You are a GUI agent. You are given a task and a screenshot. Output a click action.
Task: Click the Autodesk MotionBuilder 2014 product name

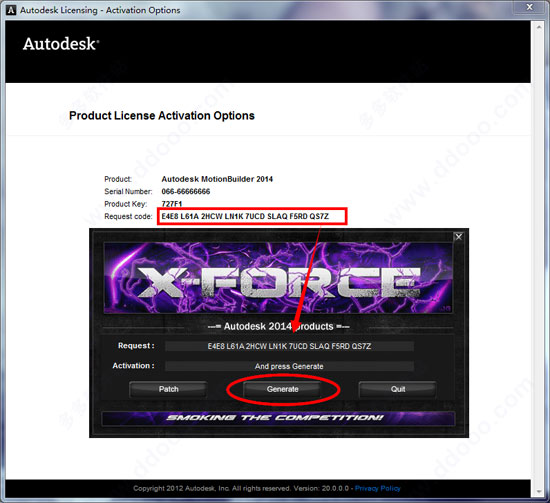pos(217,179)
